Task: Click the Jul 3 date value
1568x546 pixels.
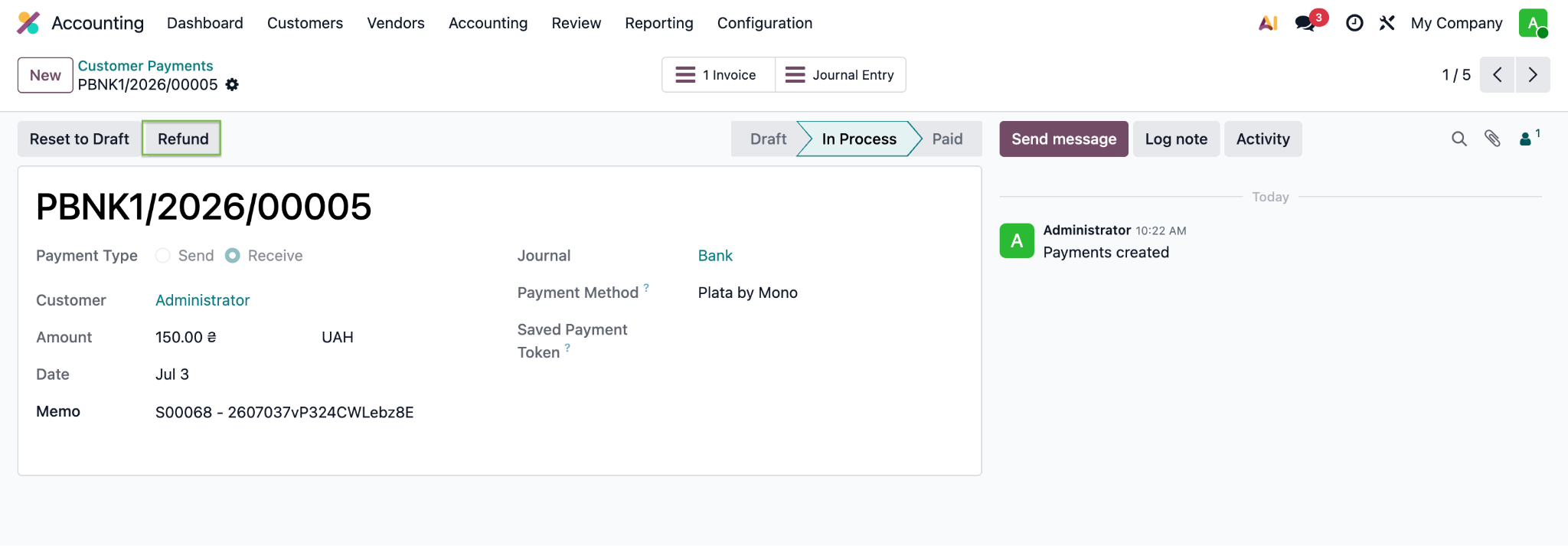Action: [172, 374]
